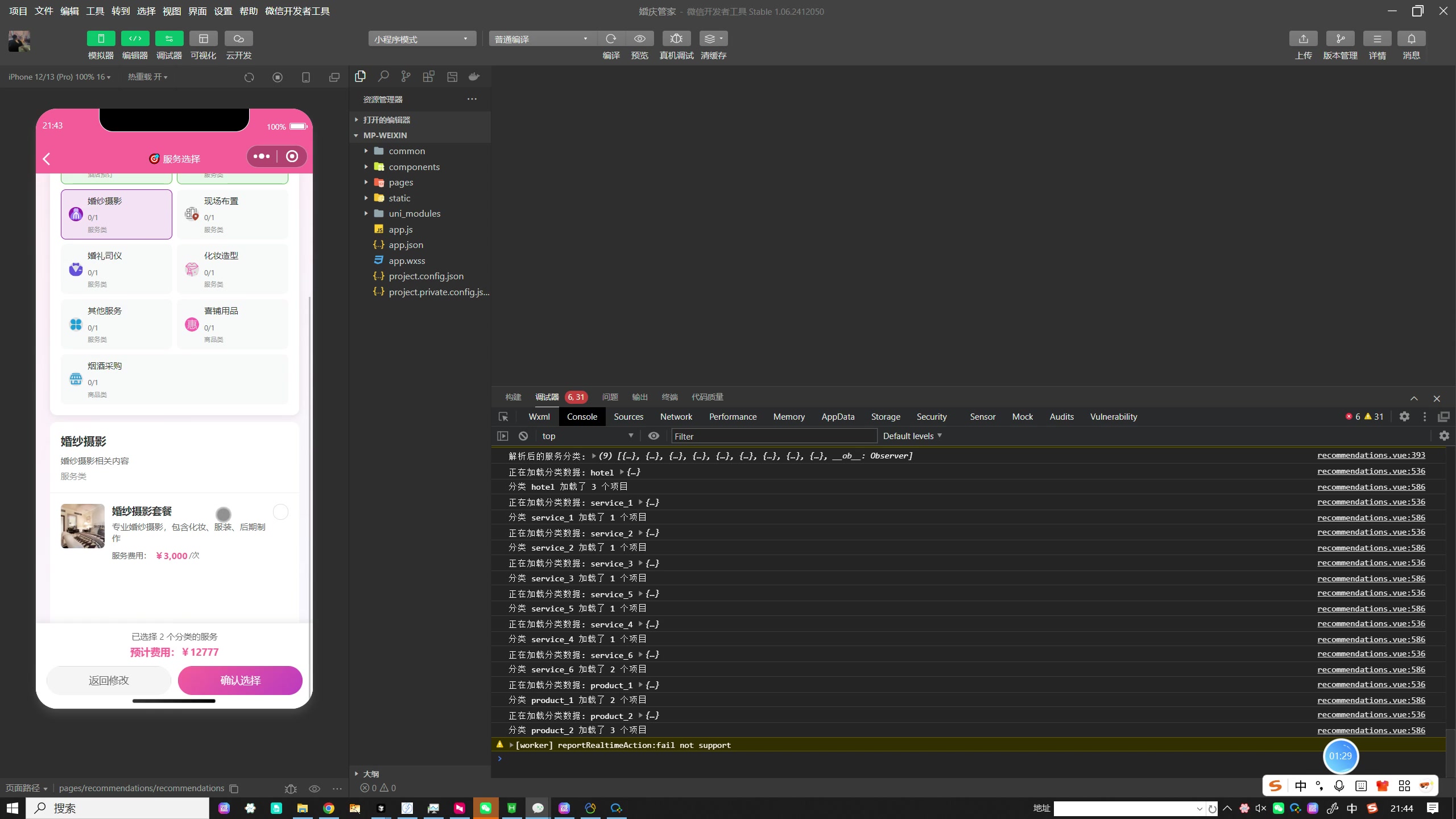Switch to the Network tab

[676, 417]
